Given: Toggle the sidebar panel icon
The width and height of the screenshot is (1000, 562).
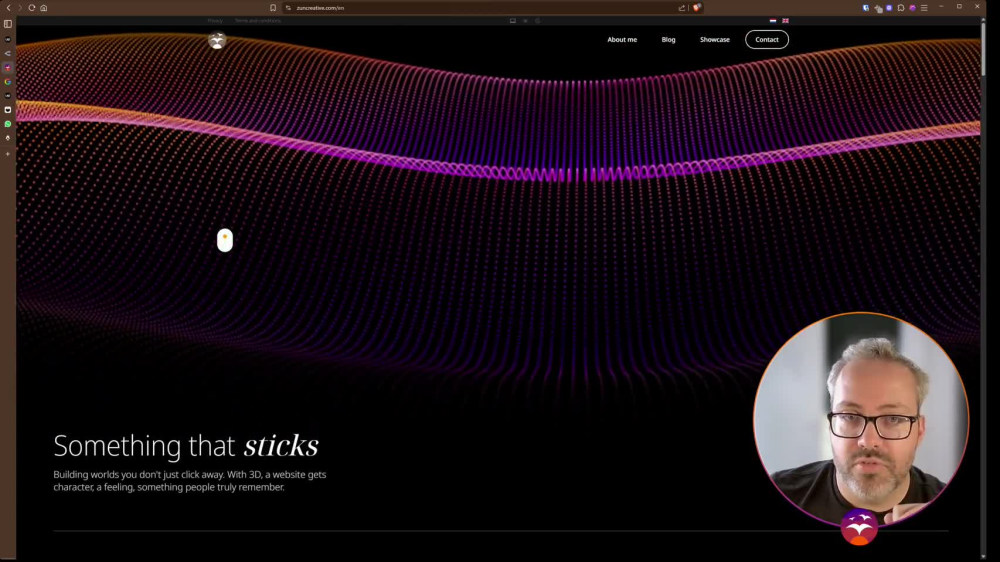Looking at the screenshot, I should (x=8, y=24).
